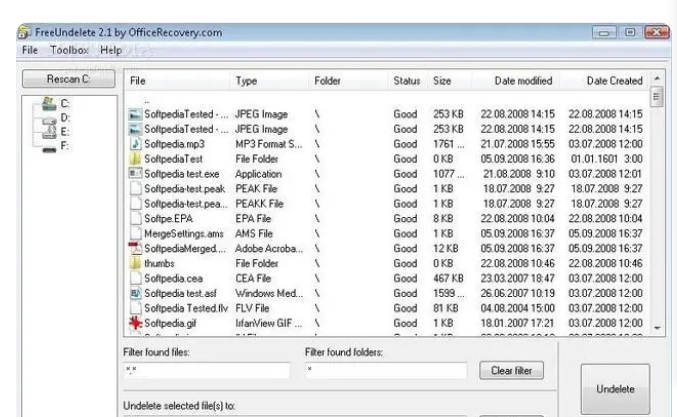The height and width of the screenshot is (417, 677).
Task: Select the Softpedia.mp3 file name
Action: point(174,144)
